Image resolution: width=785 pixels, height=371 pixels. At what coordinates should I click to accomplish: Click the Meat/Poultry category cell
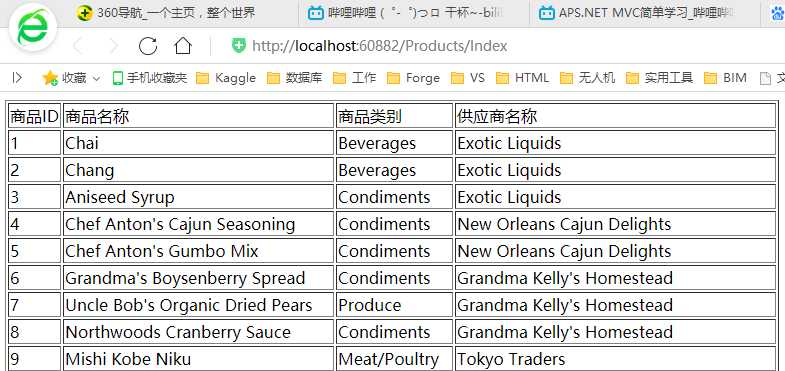click(394, 359)
